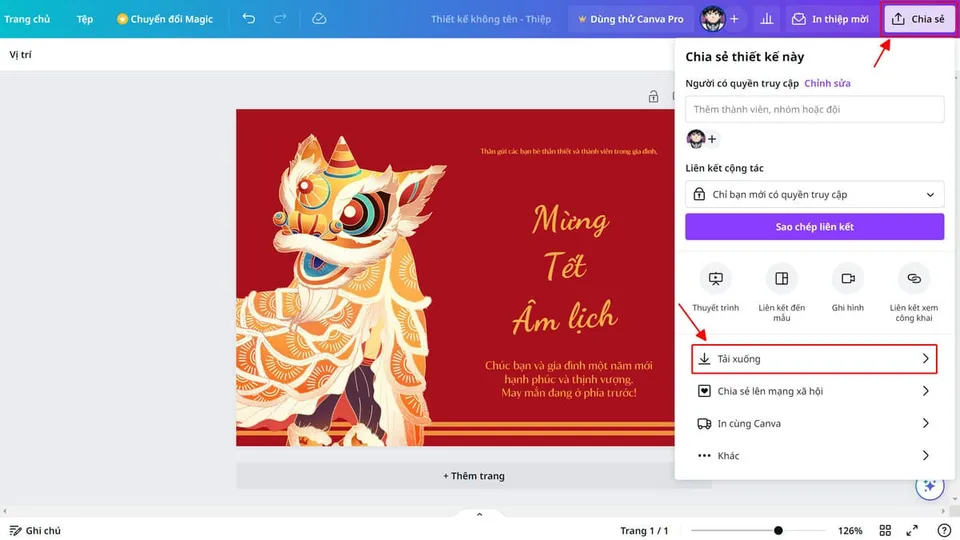Image resolution: width=960 pixels, height=540 pixels.
Task: Expand In cùng Canva option
Action: [x=814, y=423]
